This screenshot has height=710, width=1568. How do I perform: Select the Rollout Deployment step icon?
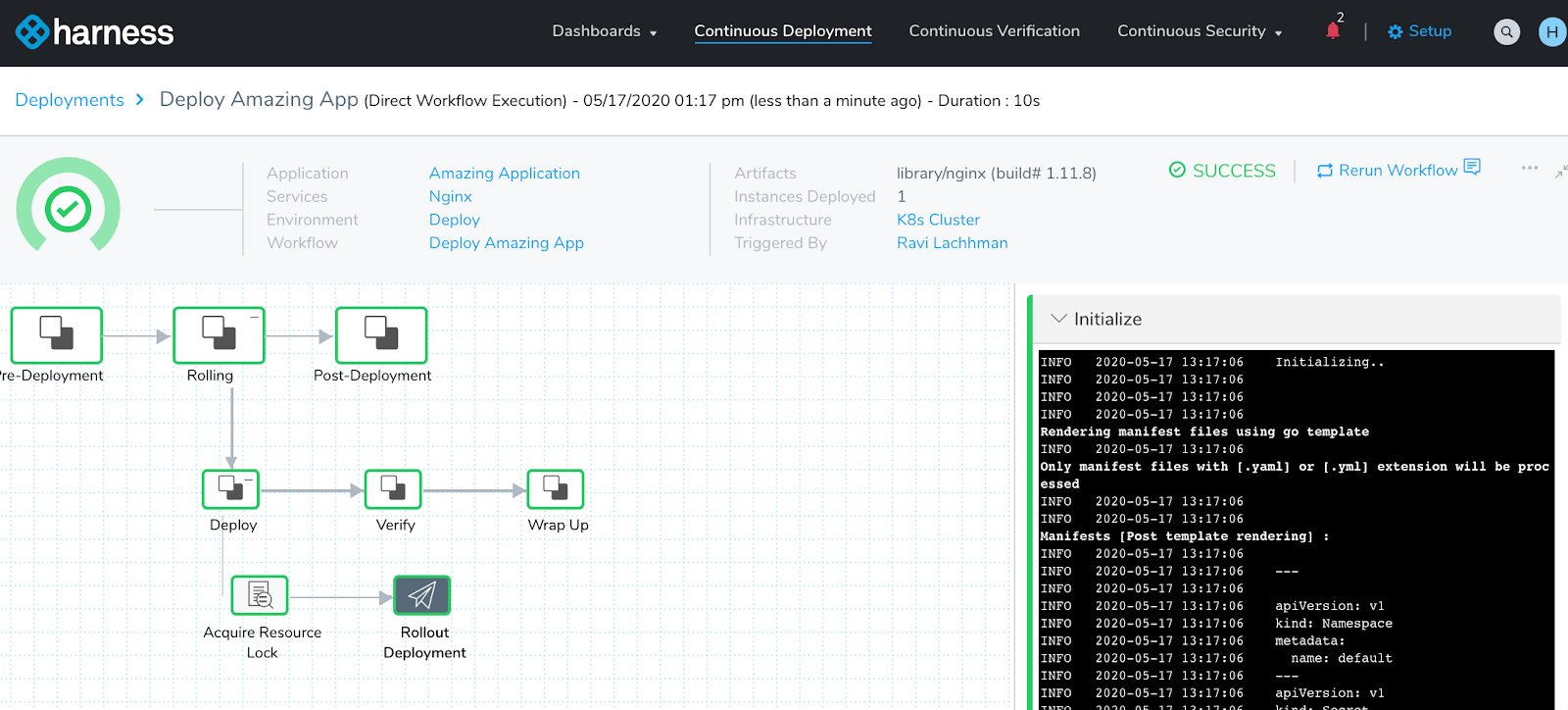click(x=421, y=595)
